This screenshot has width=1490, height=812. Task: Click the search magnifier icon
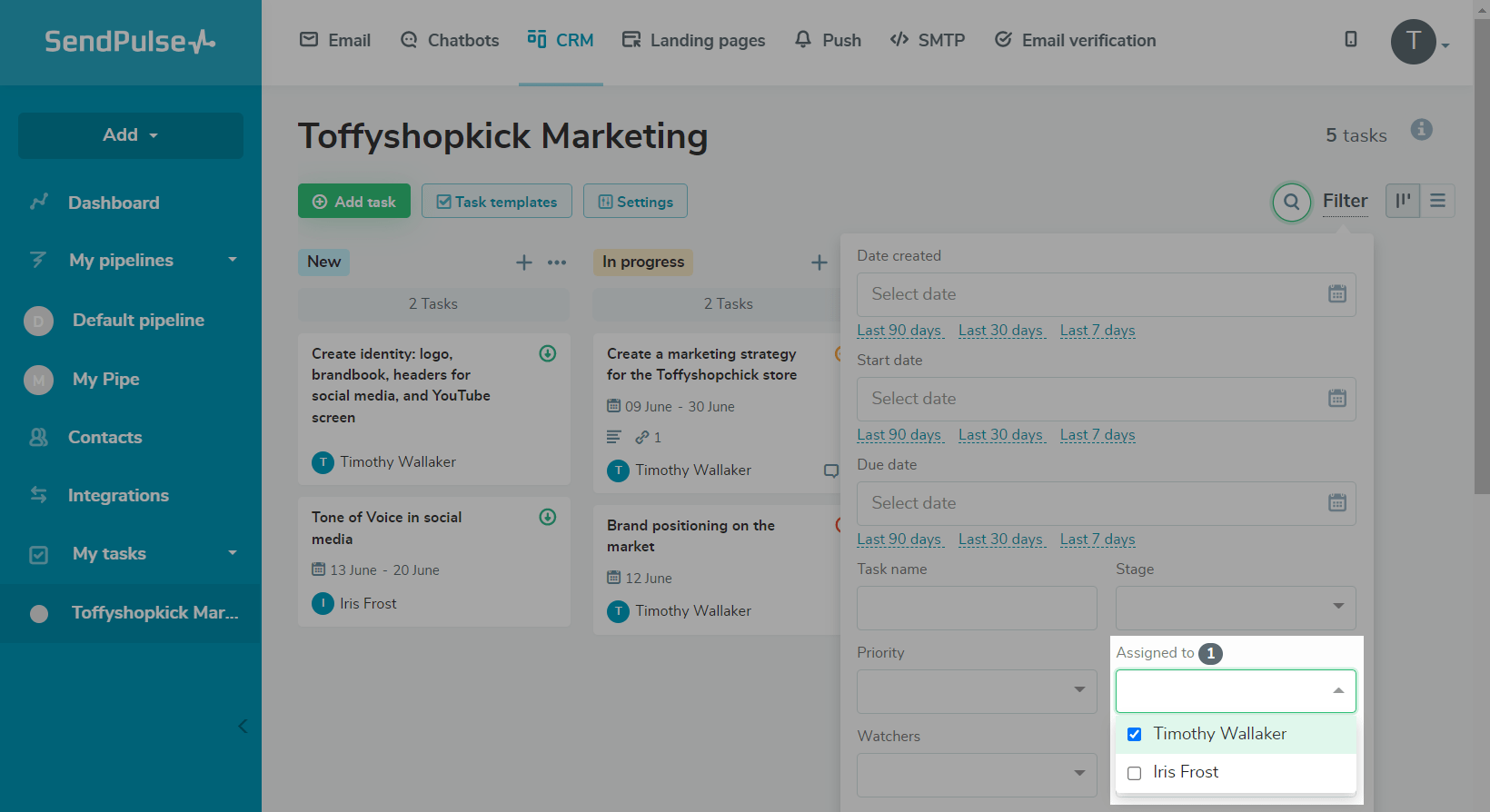[x=1291, y=202]
